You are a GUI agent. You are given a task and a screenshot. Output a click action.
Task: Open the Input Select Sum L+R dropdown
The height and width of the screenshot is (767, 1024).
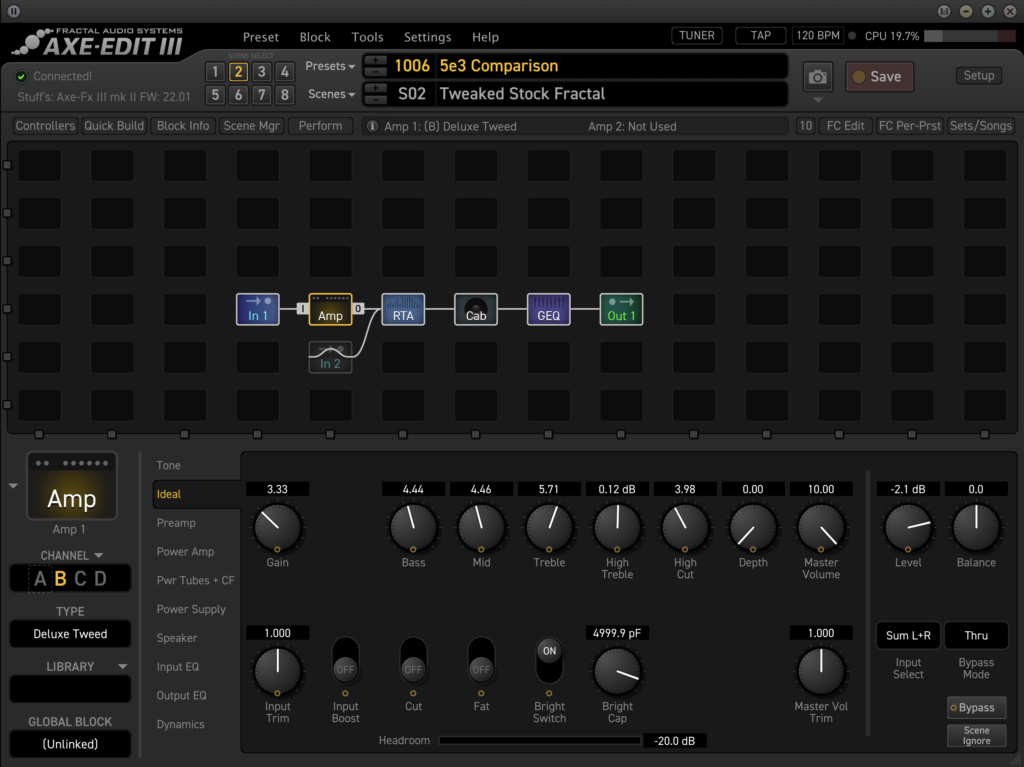click(908, 636)
